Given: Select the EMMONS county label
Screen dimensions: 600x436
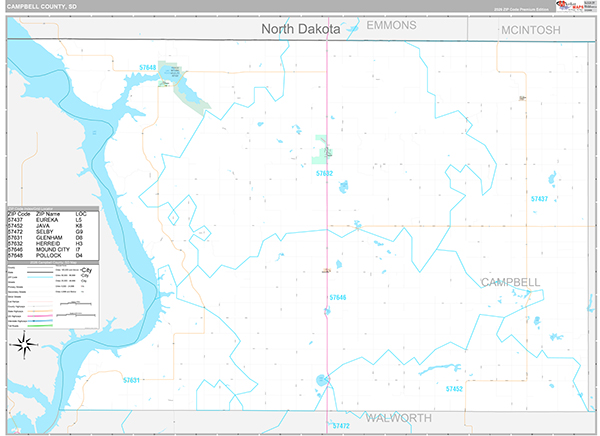Looking at the screenshot, I should click(x=391, y=25).
